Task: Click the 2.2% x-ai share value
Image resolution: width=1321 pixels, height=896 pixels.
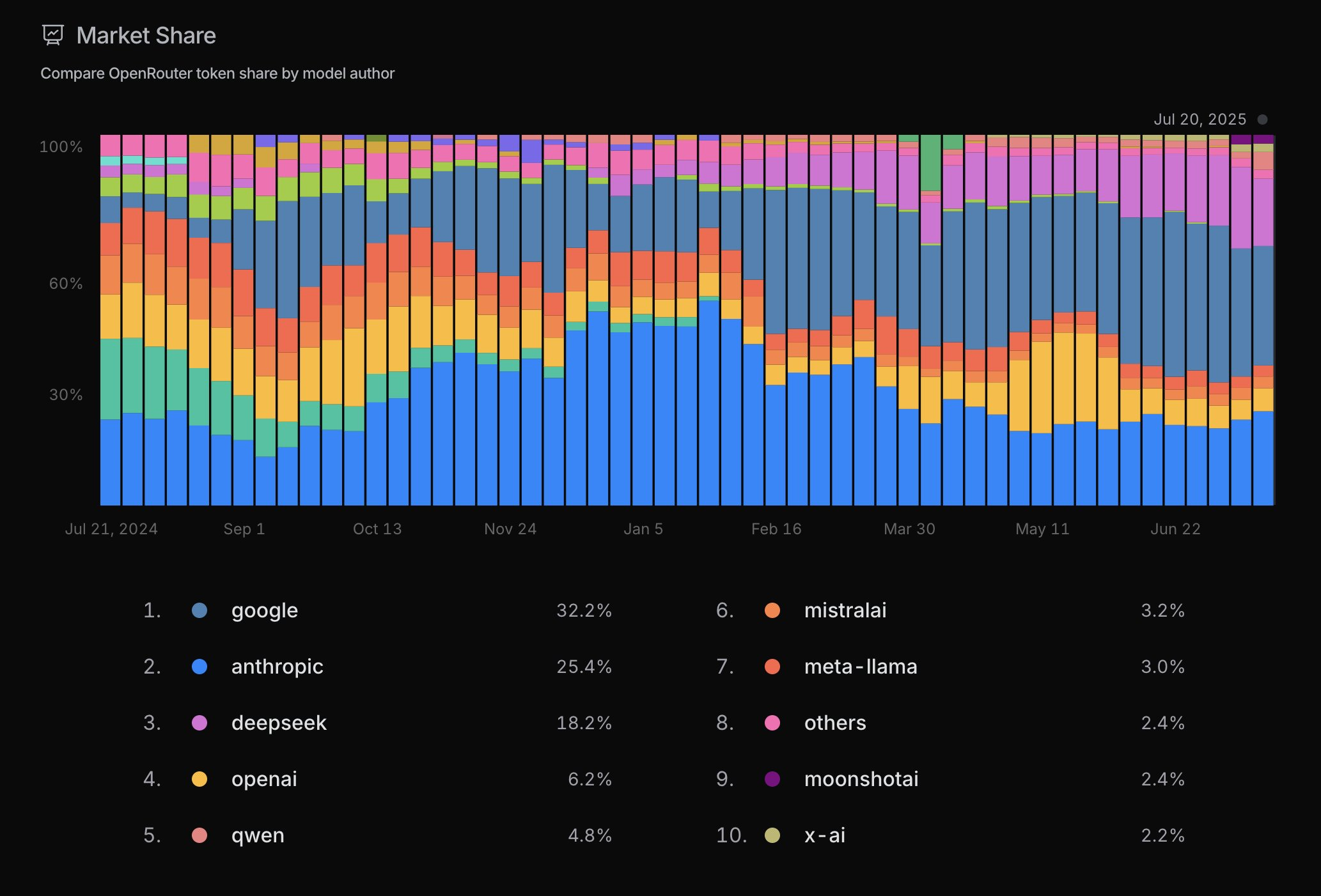Action: tap(1162, 835)
